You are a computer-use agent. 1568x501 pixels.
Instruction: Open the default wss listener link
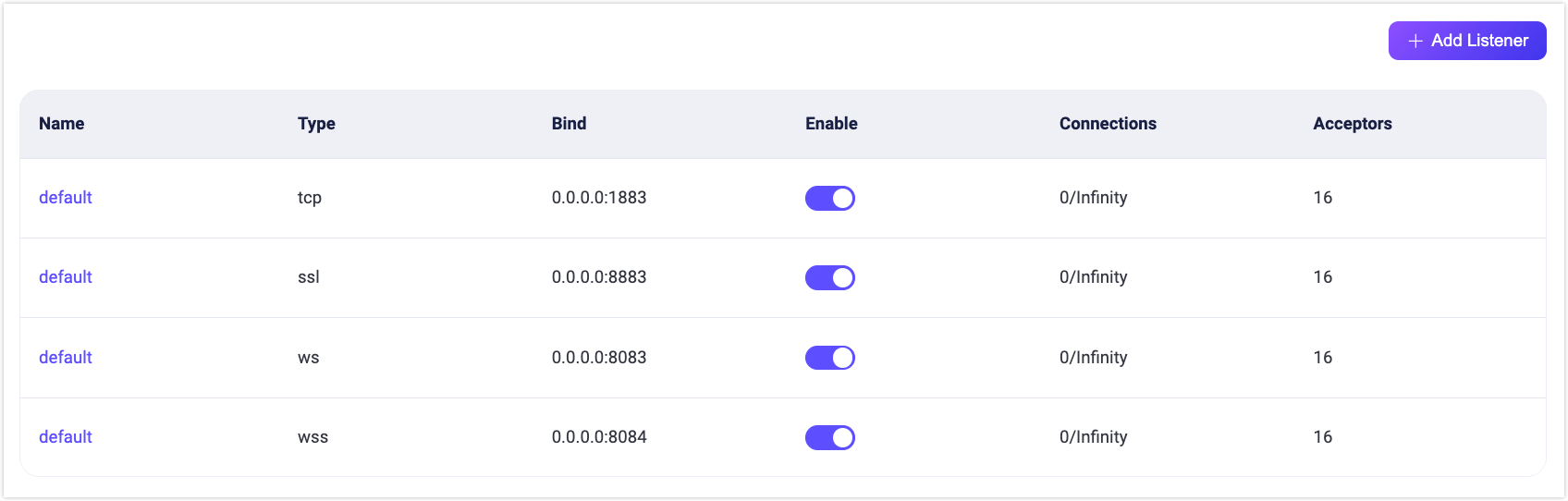(x=66, y=437)
